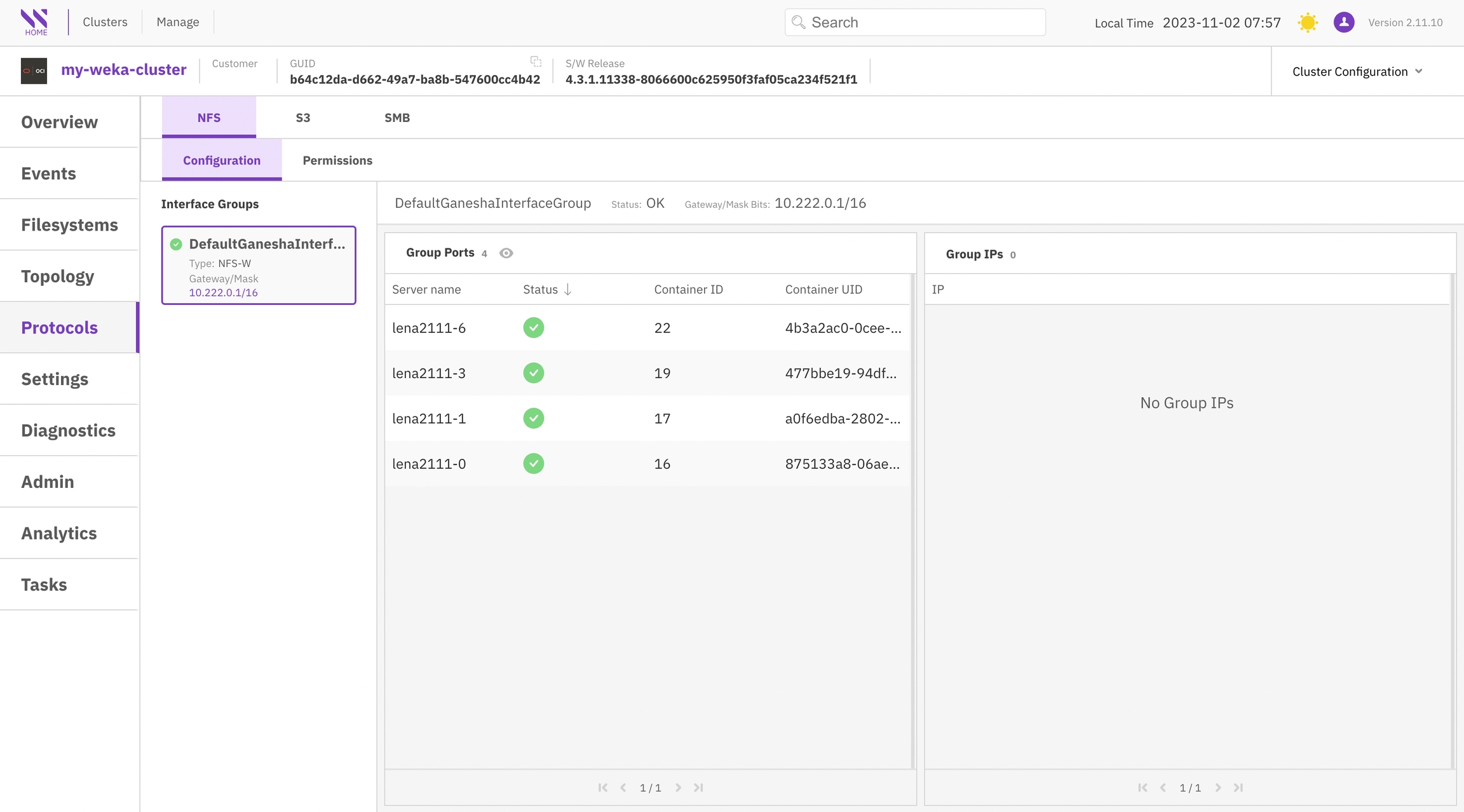The image size is (1464, 812).
Task: Switch to the S3 protocol tab
Action: (302, 118)
